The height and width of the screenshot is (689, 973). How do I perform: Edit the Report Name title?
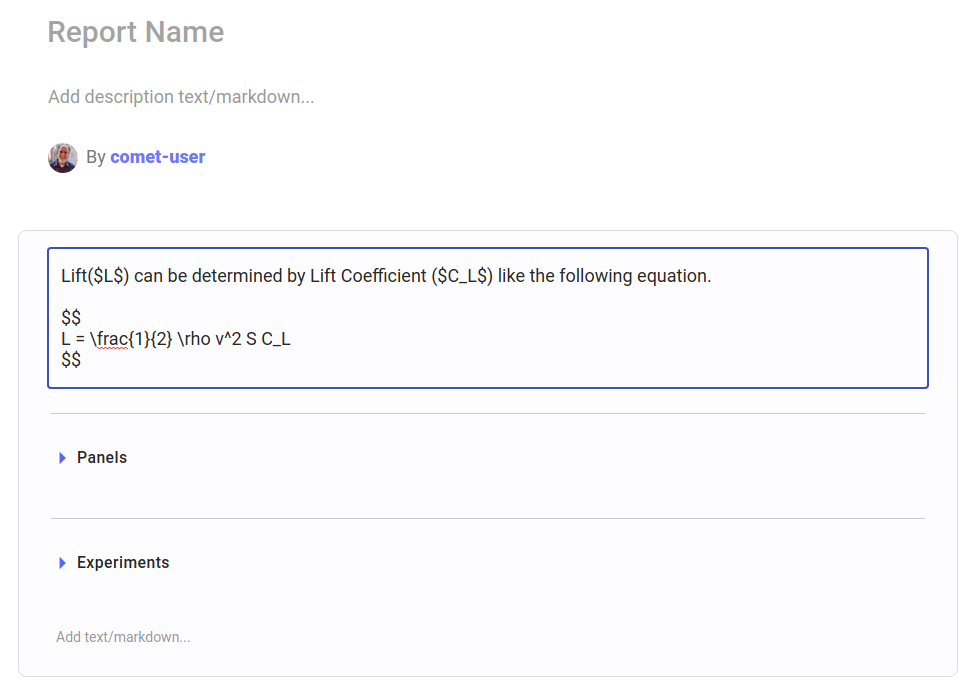coord(136,33)
